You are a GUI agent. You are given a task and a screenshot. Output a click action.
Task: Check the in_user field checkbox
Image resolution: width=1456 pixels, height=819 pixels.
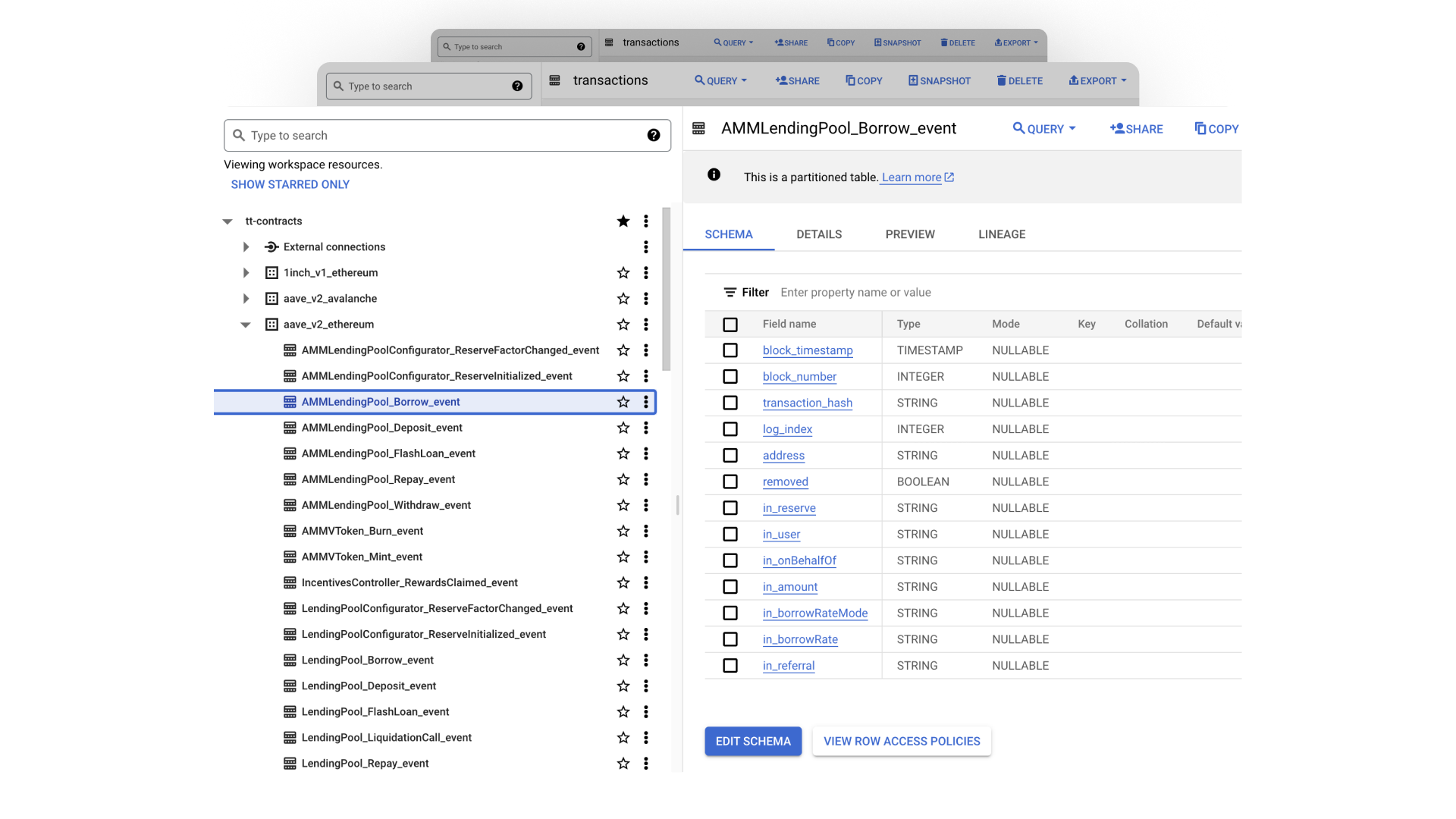(x=730, y=535)
